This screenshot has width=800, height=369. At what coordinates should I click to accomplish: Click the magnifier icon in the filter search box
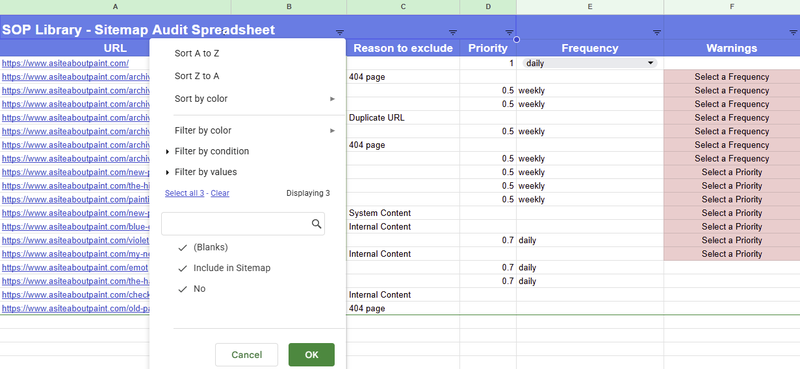click(316, 224)
